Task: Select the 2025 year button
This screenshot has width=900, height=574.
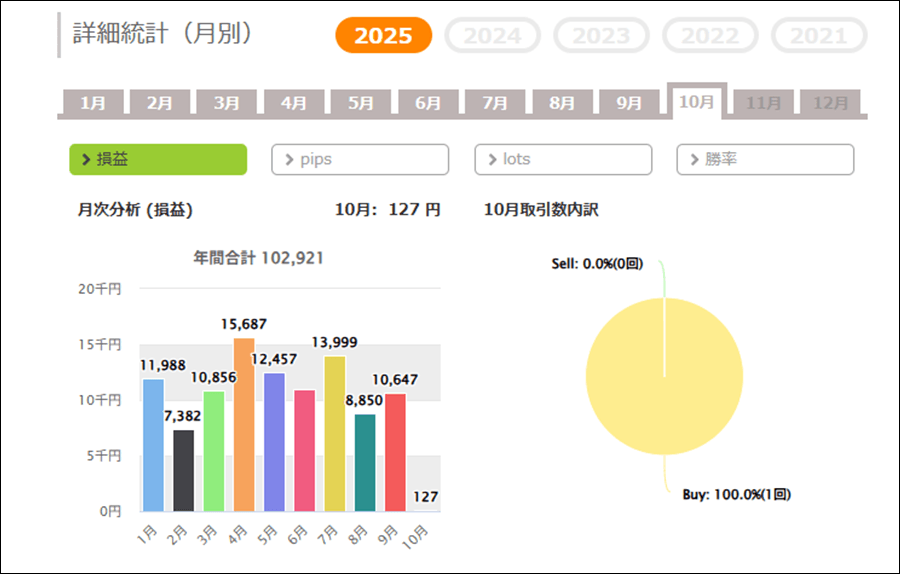Action: point(383,36)
